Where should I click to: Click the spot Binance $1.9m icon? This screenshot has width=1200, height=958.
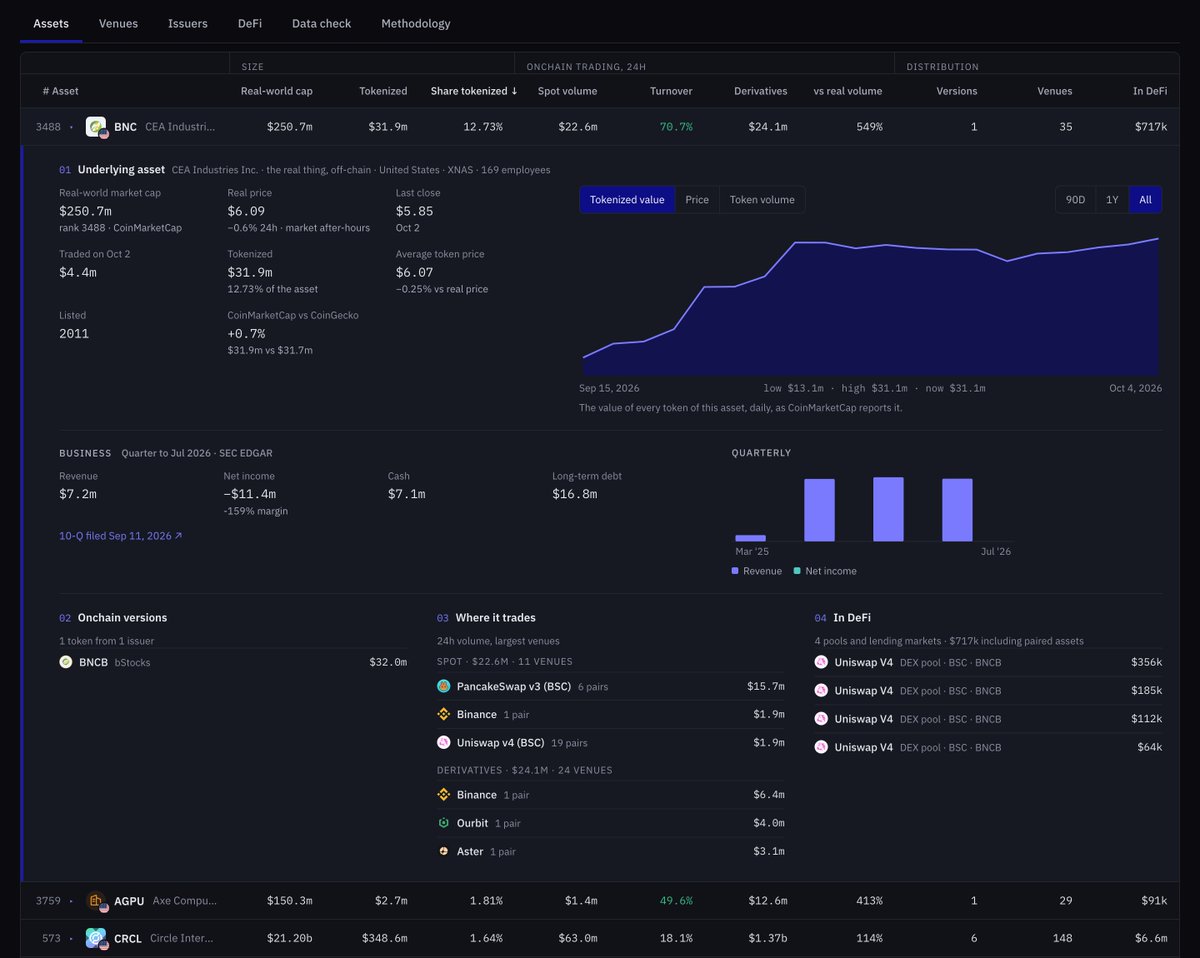444,714
